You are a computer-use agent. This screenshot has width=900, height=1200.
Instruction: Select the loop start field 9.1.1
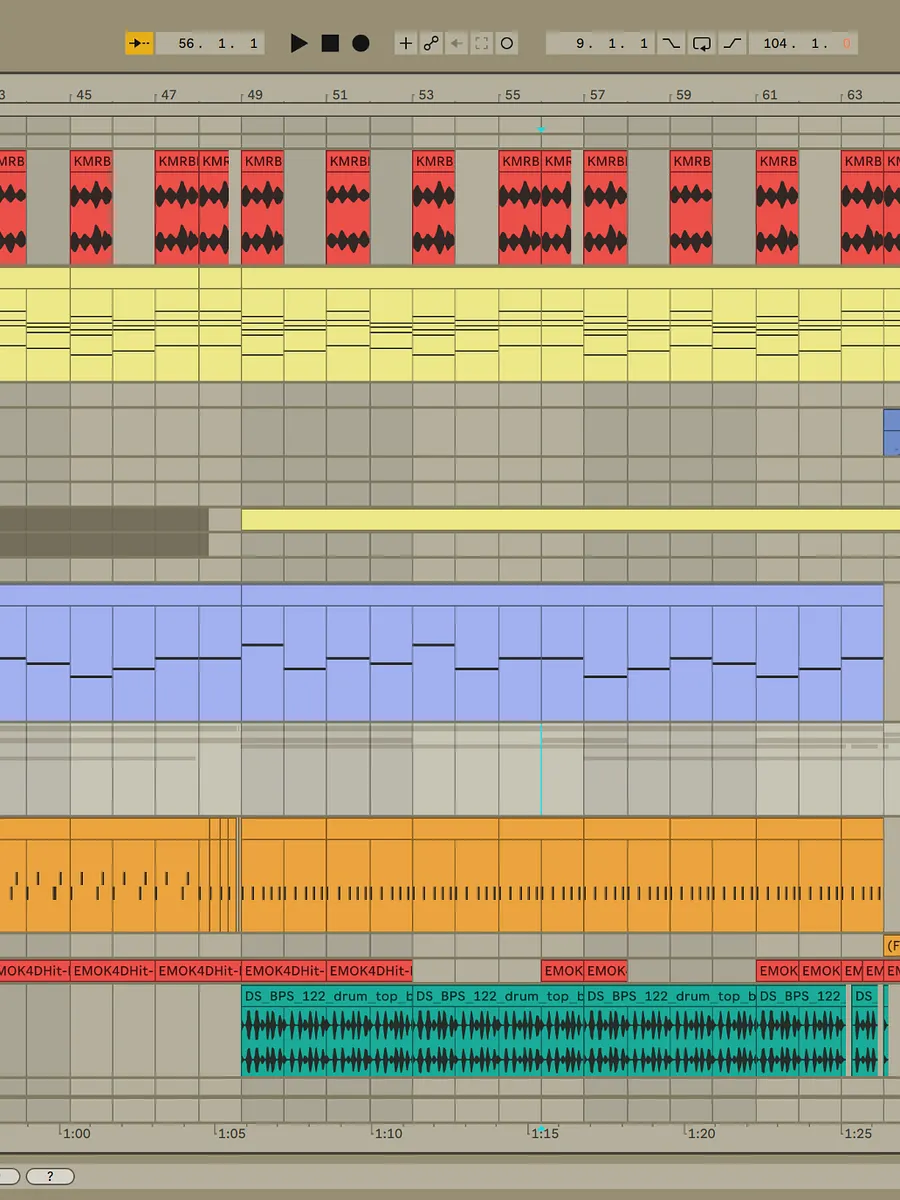coord(600,43)
